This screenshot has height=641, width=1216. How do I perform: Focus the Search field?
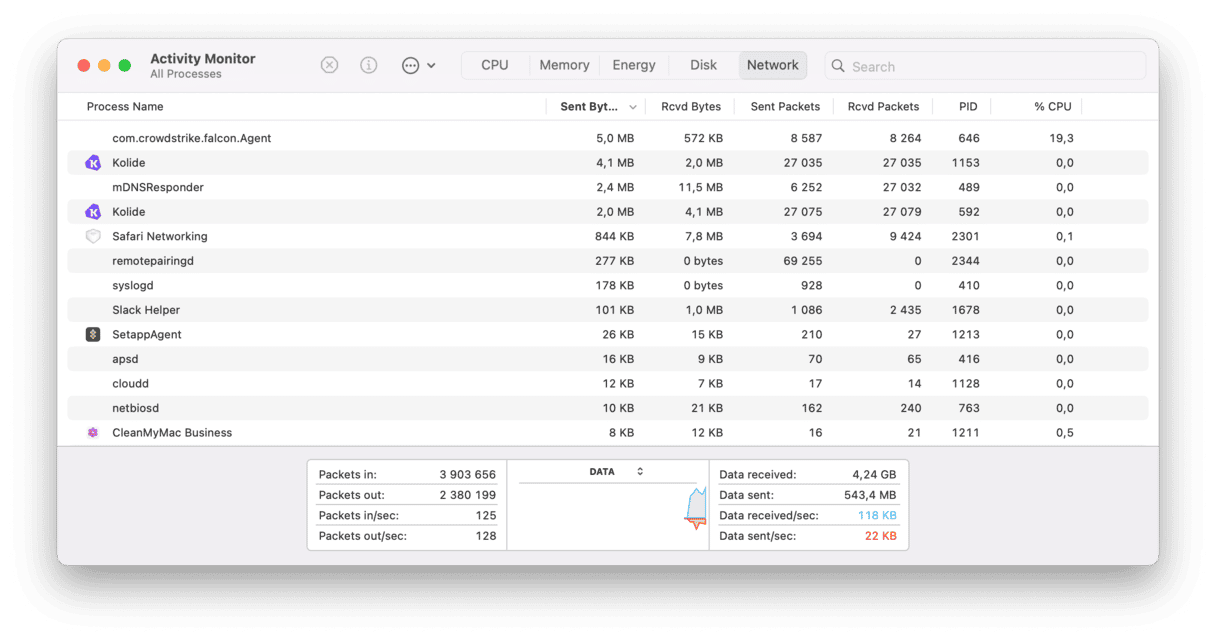click(985, 66)
